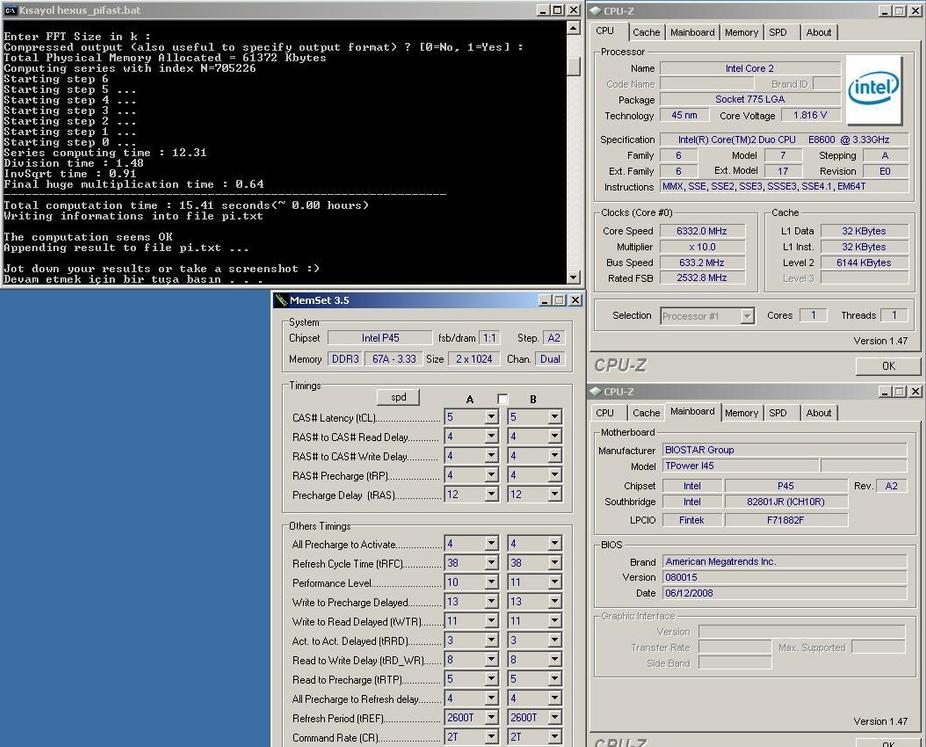Switch to Memory tab in top CPU-Z window
The height and width of the screenshot is (747, 926).
pos(741,32)
